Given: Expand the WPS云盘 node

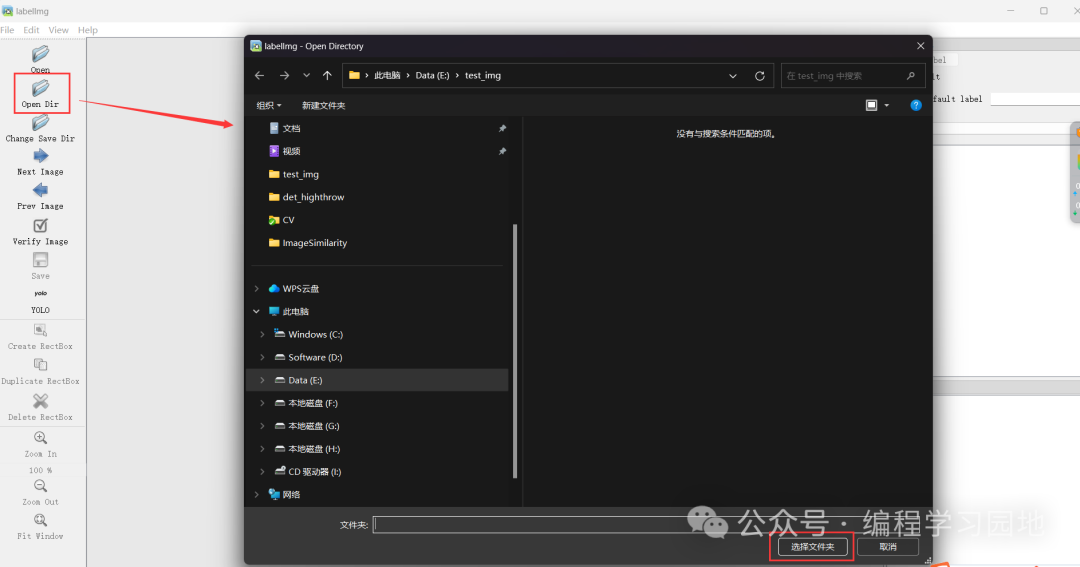Looking at the screenshot, I should pos(256,289).
